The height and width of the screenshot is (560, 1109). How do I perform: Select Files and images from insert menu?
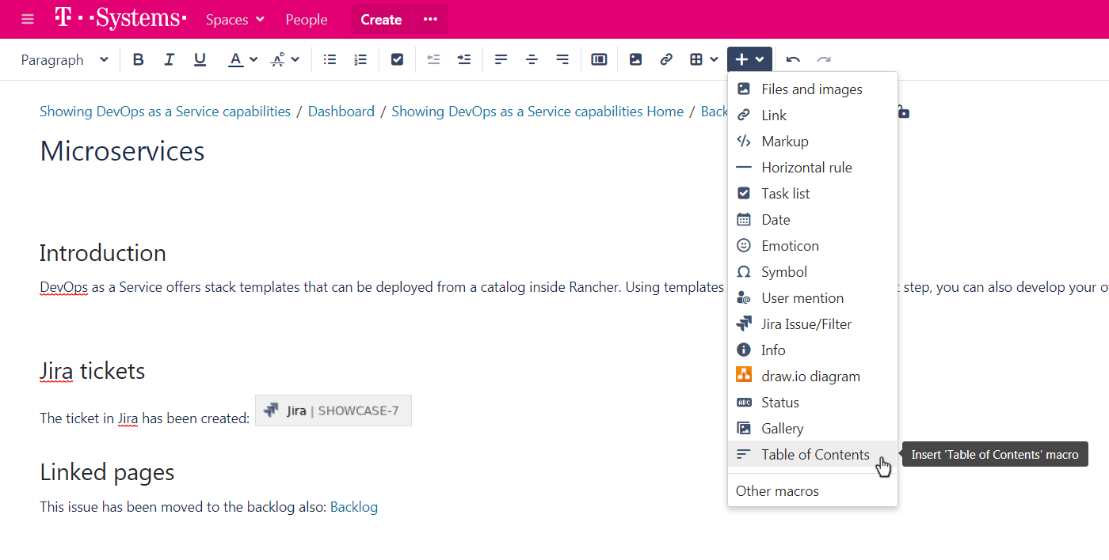(813, 89)
